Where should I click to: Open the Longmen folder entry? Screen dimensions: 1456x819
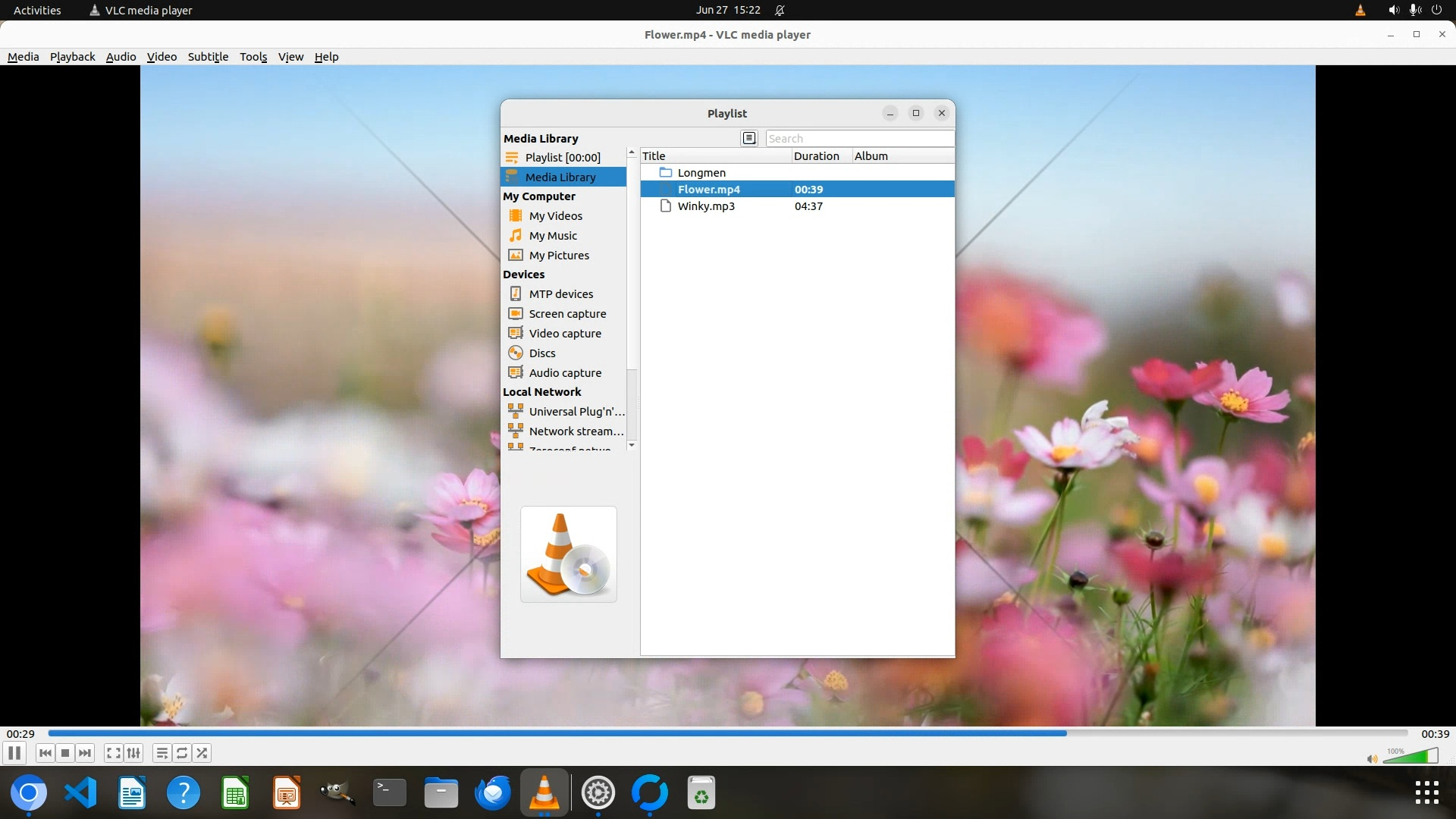(x=701, y=173)
